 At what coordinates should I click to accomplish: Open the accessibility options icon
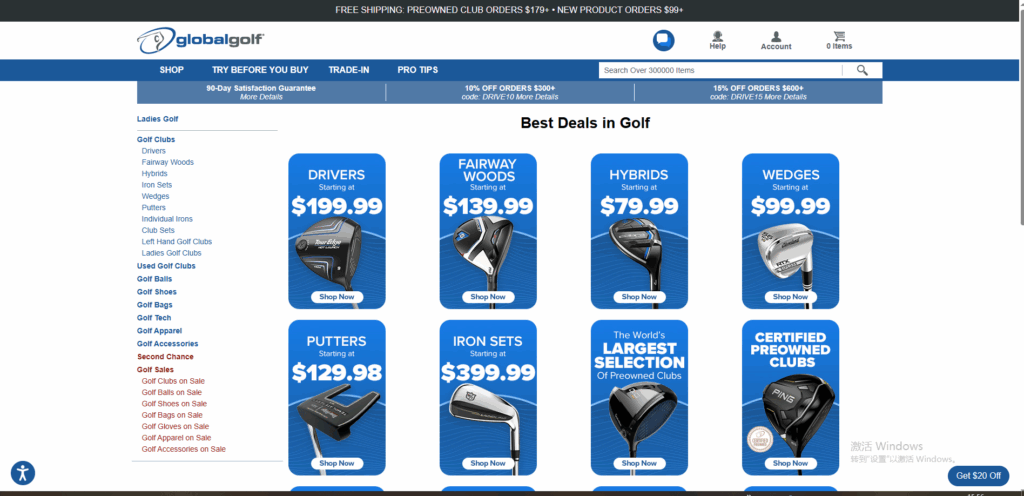(x=23, y=473)
